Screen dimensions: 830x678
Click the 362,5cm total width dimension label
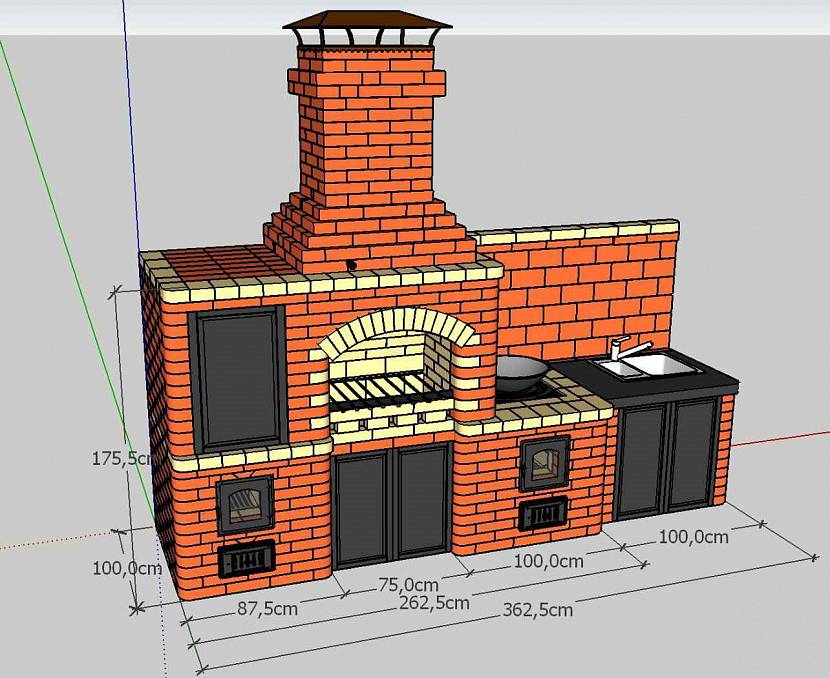537,610
